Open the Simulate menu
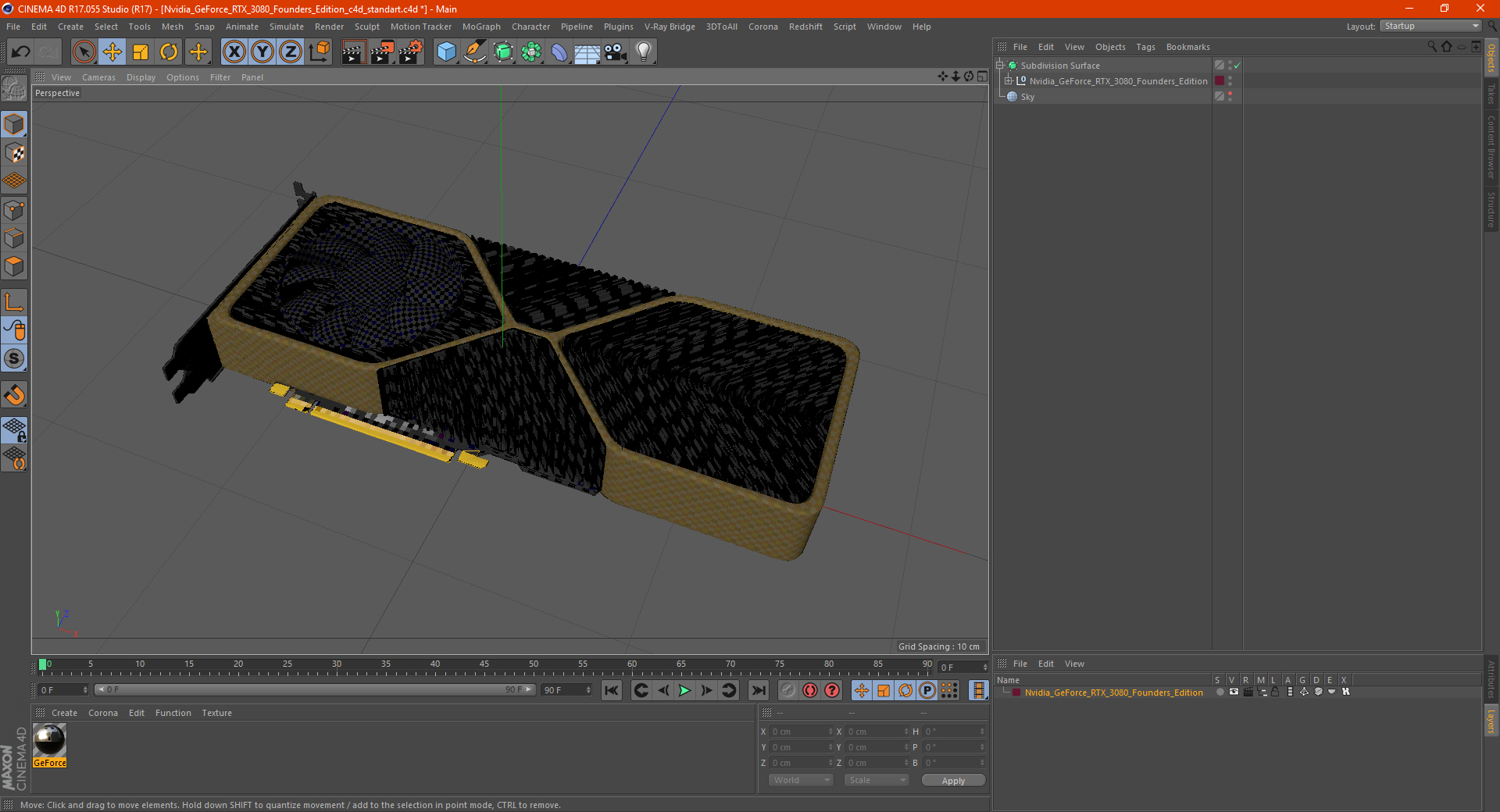 point(287,27)
